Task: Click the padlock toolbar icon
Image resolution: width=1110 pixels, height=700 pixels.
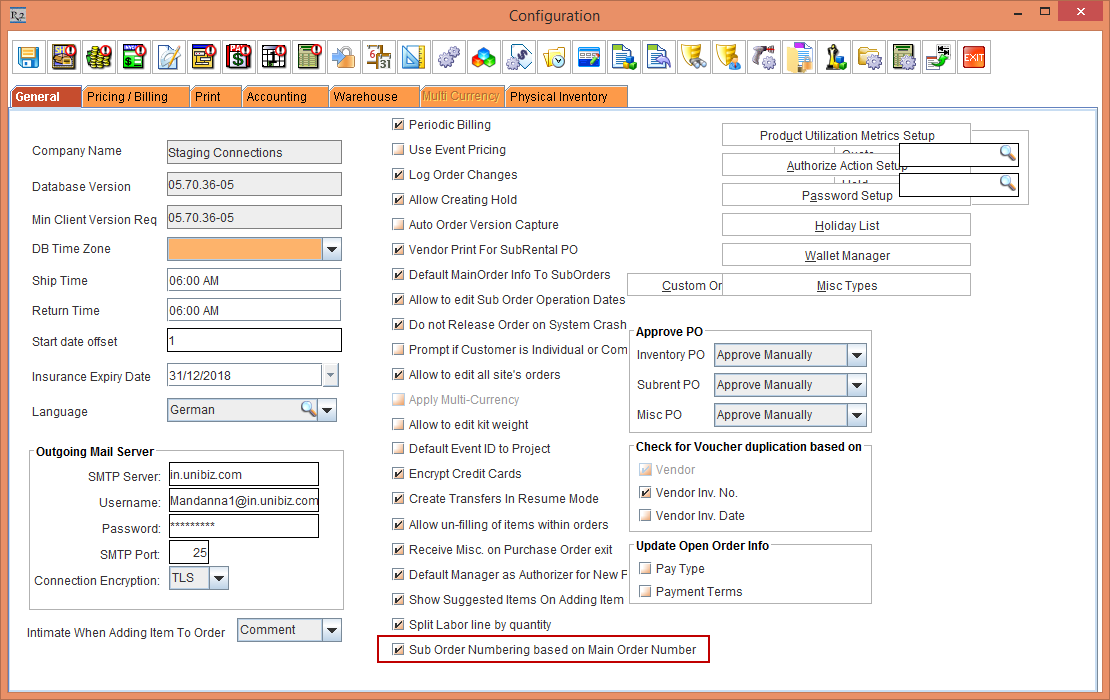Action: coord(344,57)
